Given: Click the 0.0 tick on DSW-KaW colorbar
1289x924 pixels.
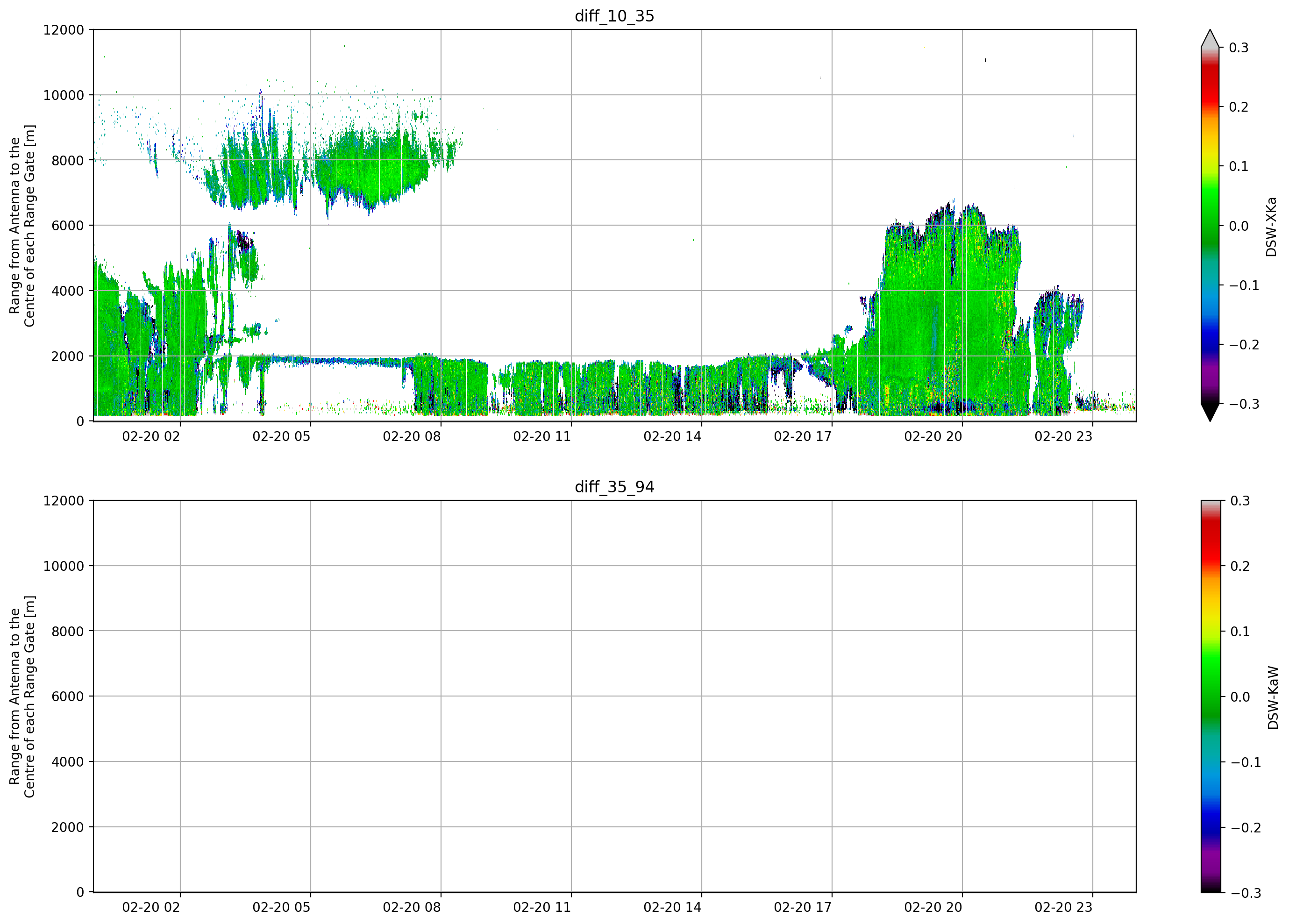Looking at the screenshot, I should point(1239,697).
